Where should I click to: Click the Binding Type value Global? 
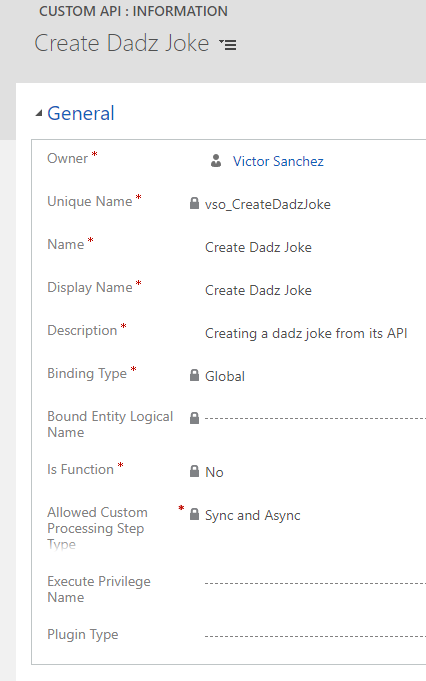point(225,376)
